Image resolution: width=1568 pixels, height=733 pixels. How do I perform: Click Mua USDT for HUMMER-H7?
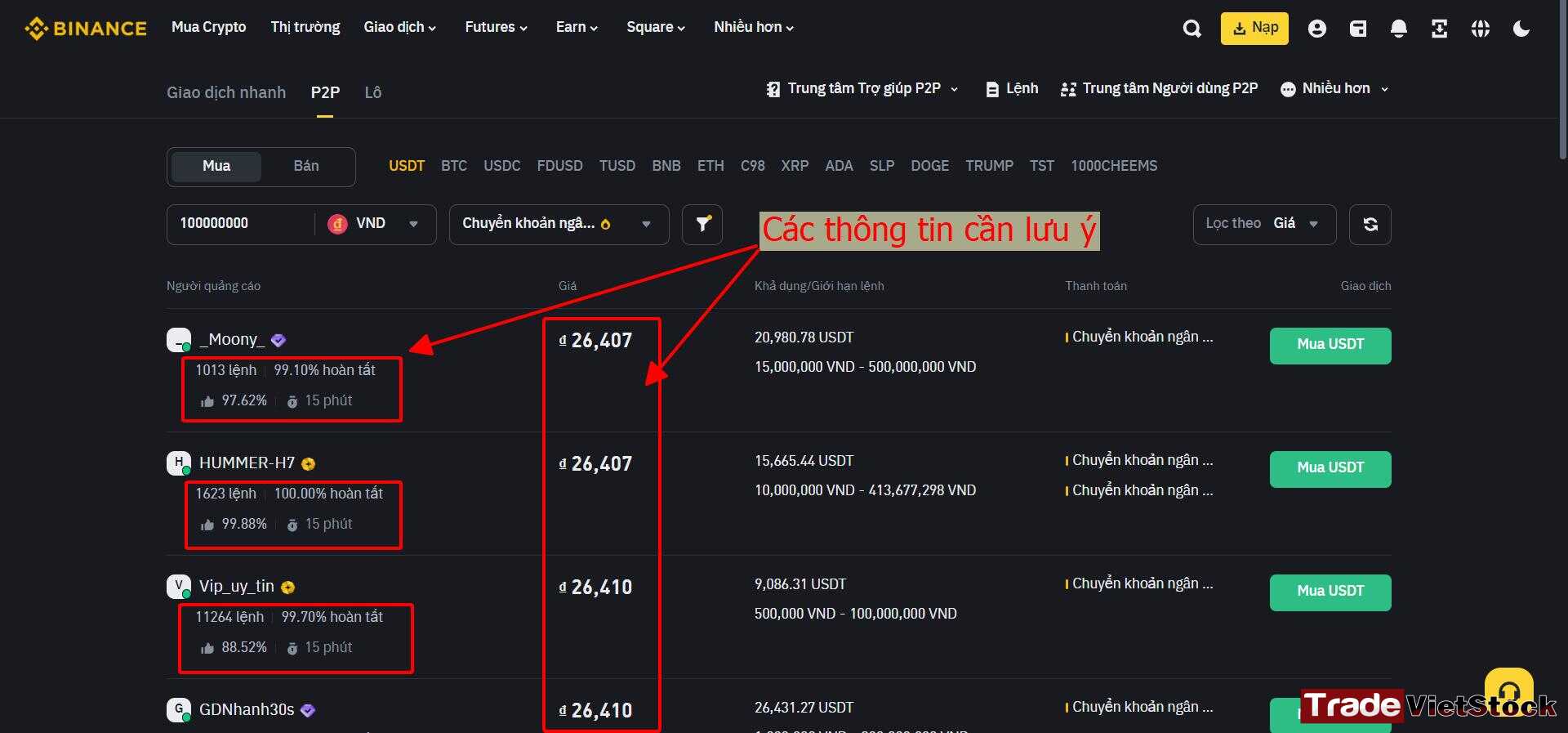pyautogui.click(x=1330, y=469)
